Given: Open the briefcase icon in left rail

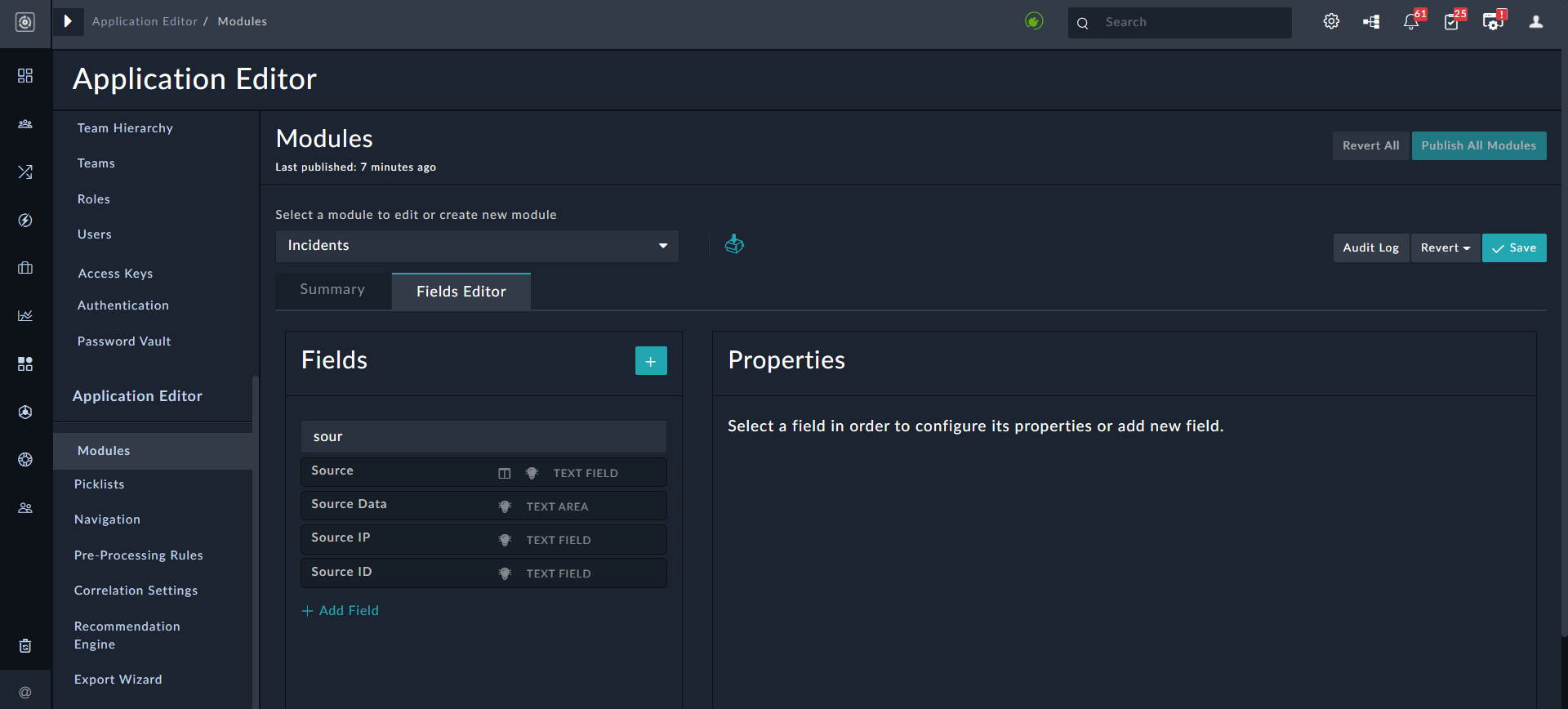Looking at the screenshot, I should 25,267.
